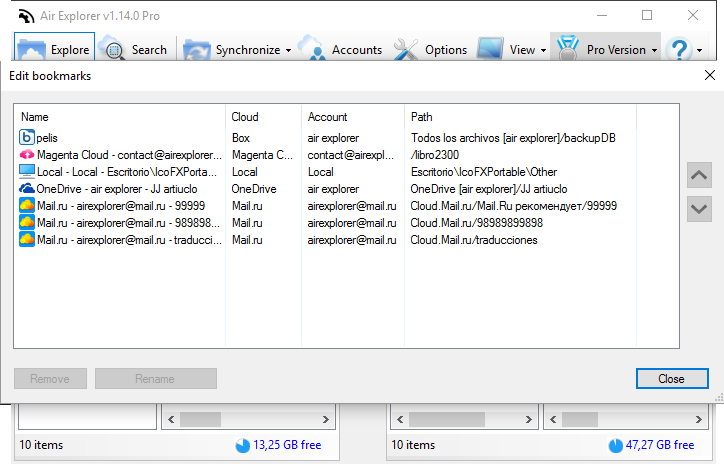
Task: Select the pelis bookmark
Action: pyautogui.click(x=47, y=138)
